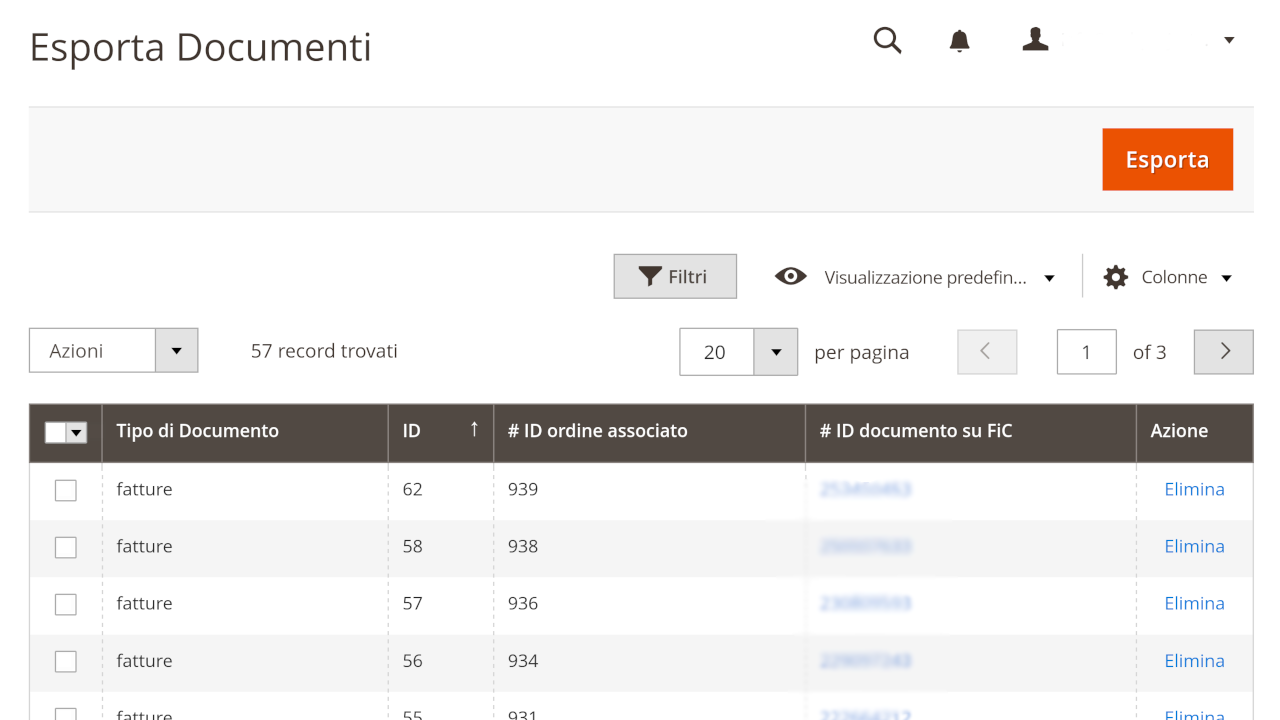This screenshot has width=1280, height=720.
Task: Click the user account icon
Action: (x=1035, y=40)
